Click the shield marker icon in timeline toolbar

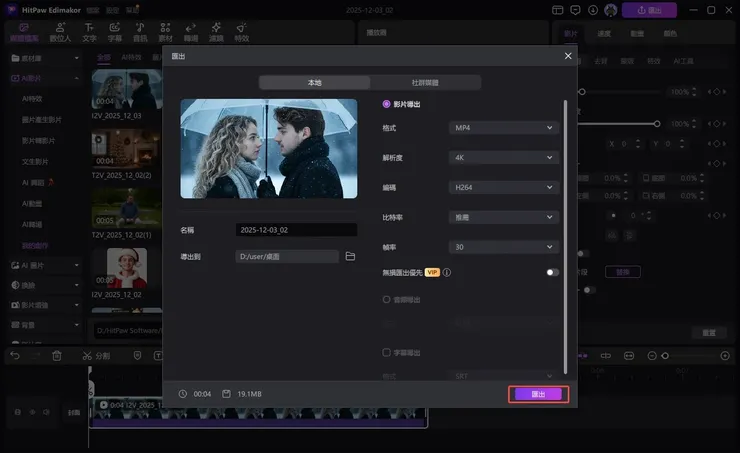tap(137, 355)
